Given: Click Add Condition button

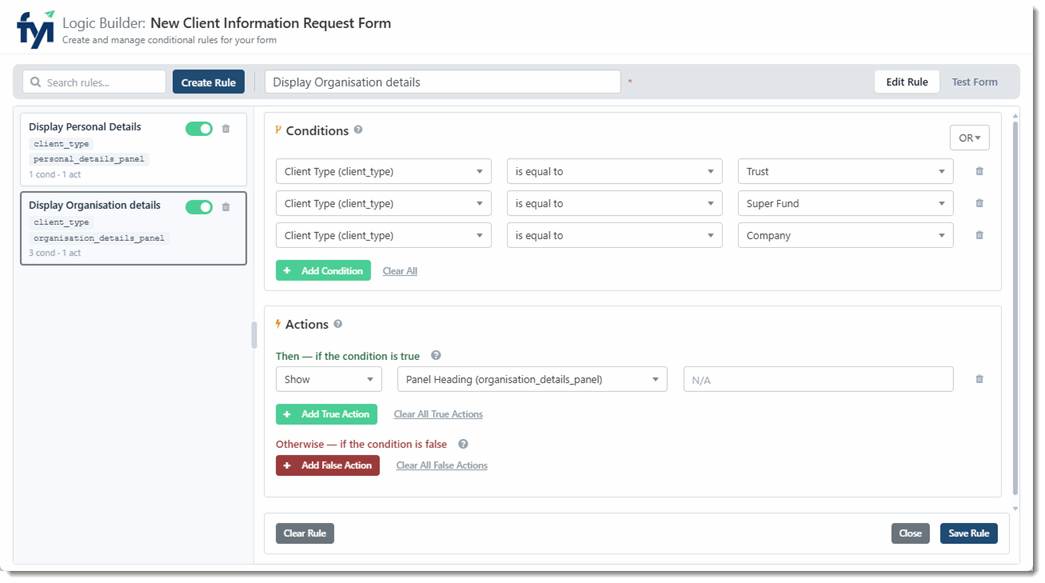Looking at the screenshot, I should pos(323,271).
